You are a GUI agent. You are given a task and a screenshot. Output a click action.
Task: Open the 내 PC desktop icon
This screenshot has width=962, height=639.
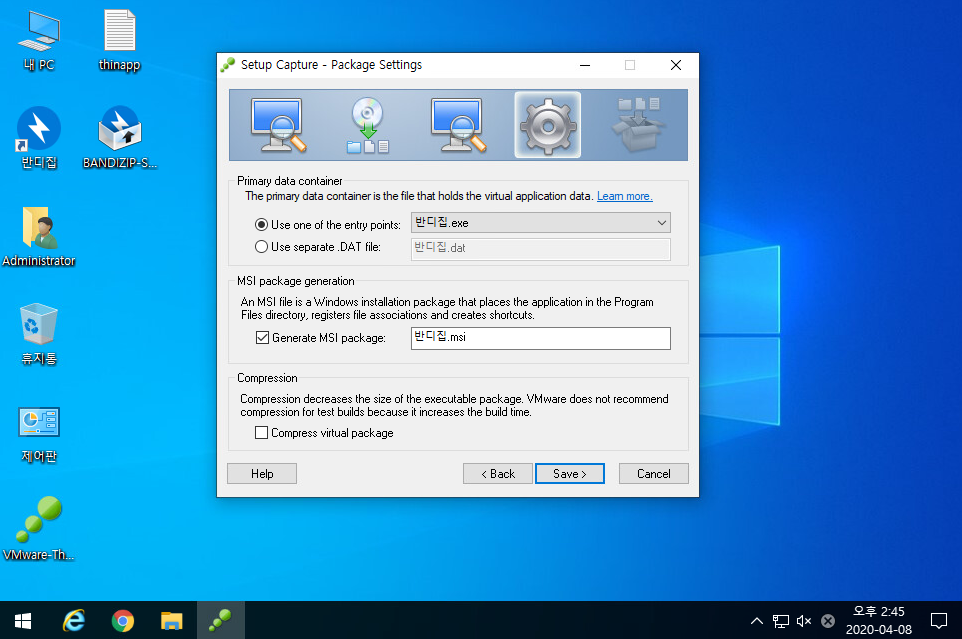tap(39, 40)
